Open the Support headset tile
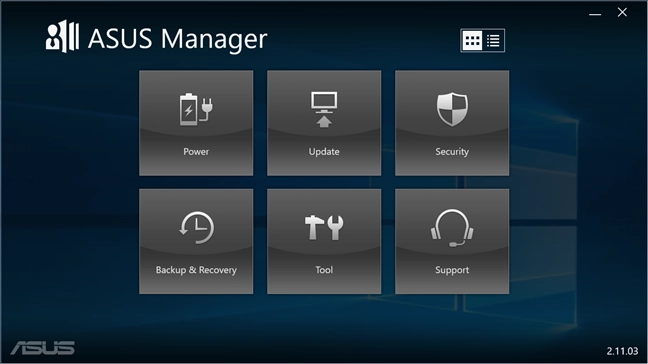Screen dimensions: 648x364 coord(452,241)
